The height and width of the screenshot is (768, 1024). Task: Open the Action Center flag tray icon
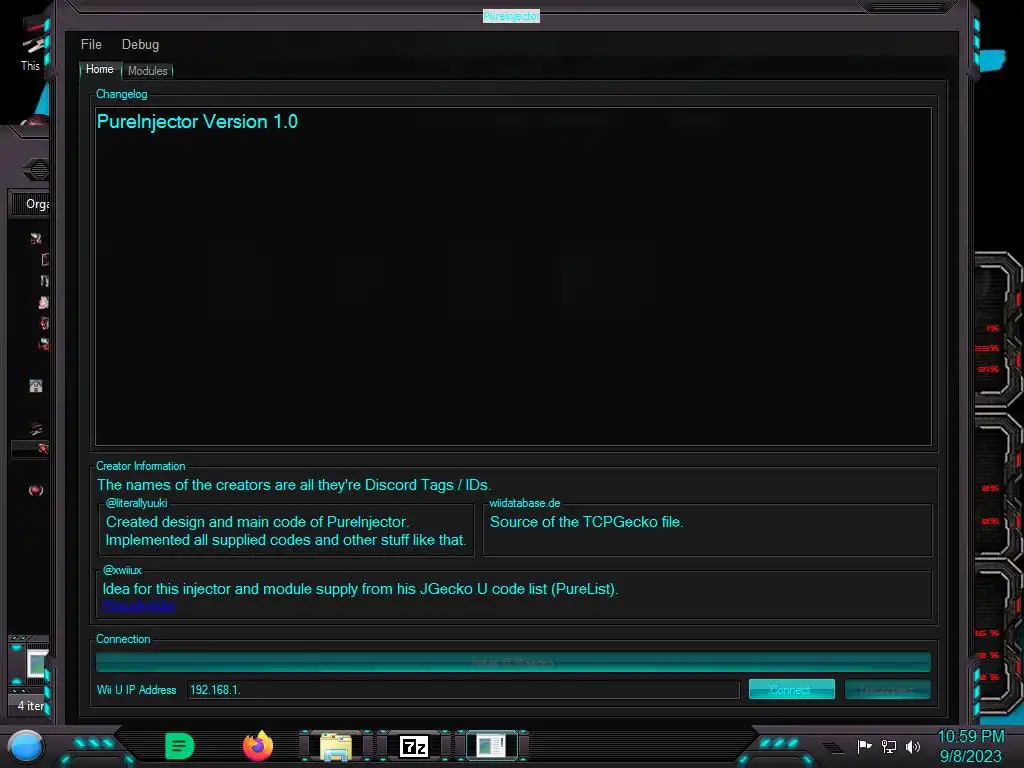click(865, 746)
